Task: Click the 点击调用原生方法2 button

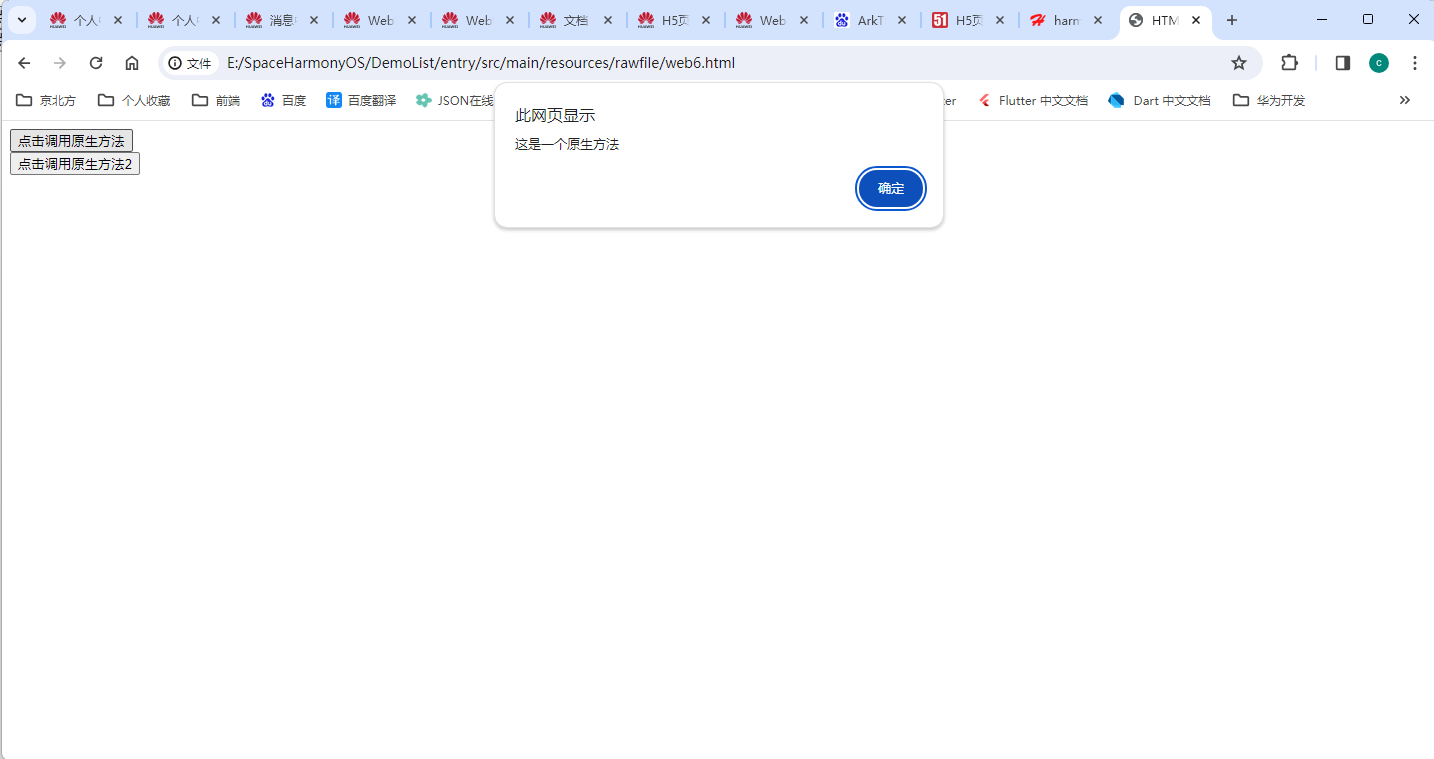Action: pos(75,164)
